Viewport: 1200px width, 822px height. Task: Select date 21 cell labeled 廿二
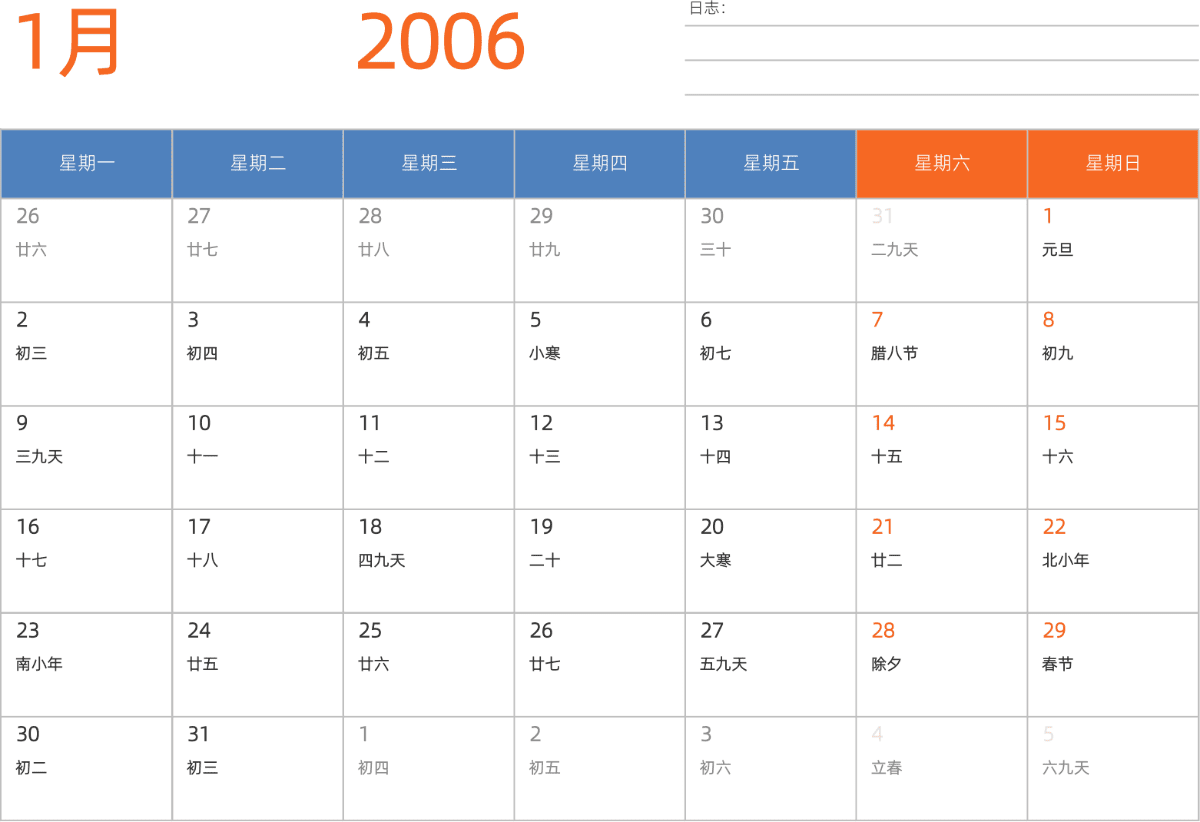tap(942, 561)
